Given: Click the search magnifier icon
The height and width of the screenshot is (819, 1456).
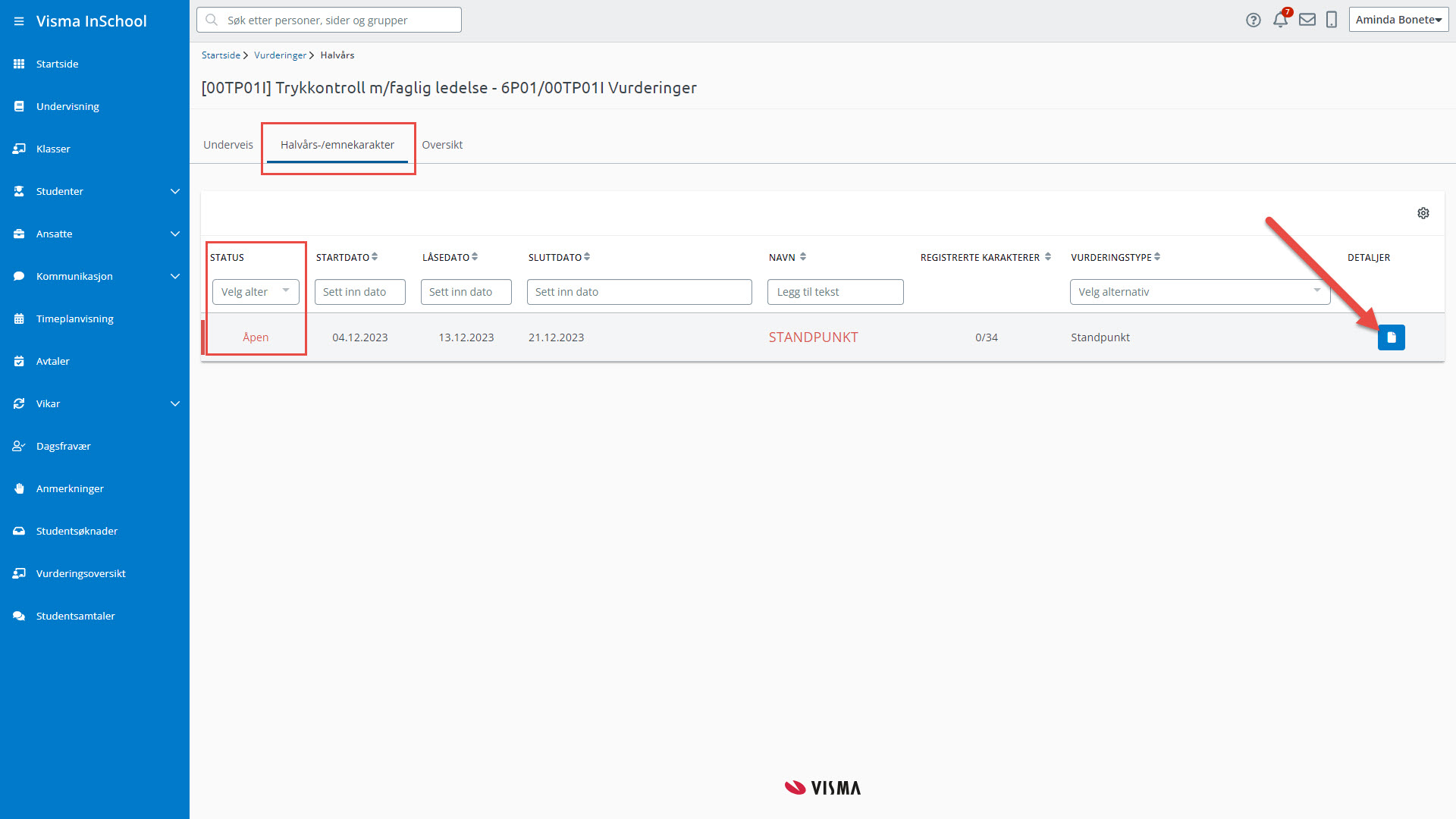Looking at the screenshot, I should 212,20.
